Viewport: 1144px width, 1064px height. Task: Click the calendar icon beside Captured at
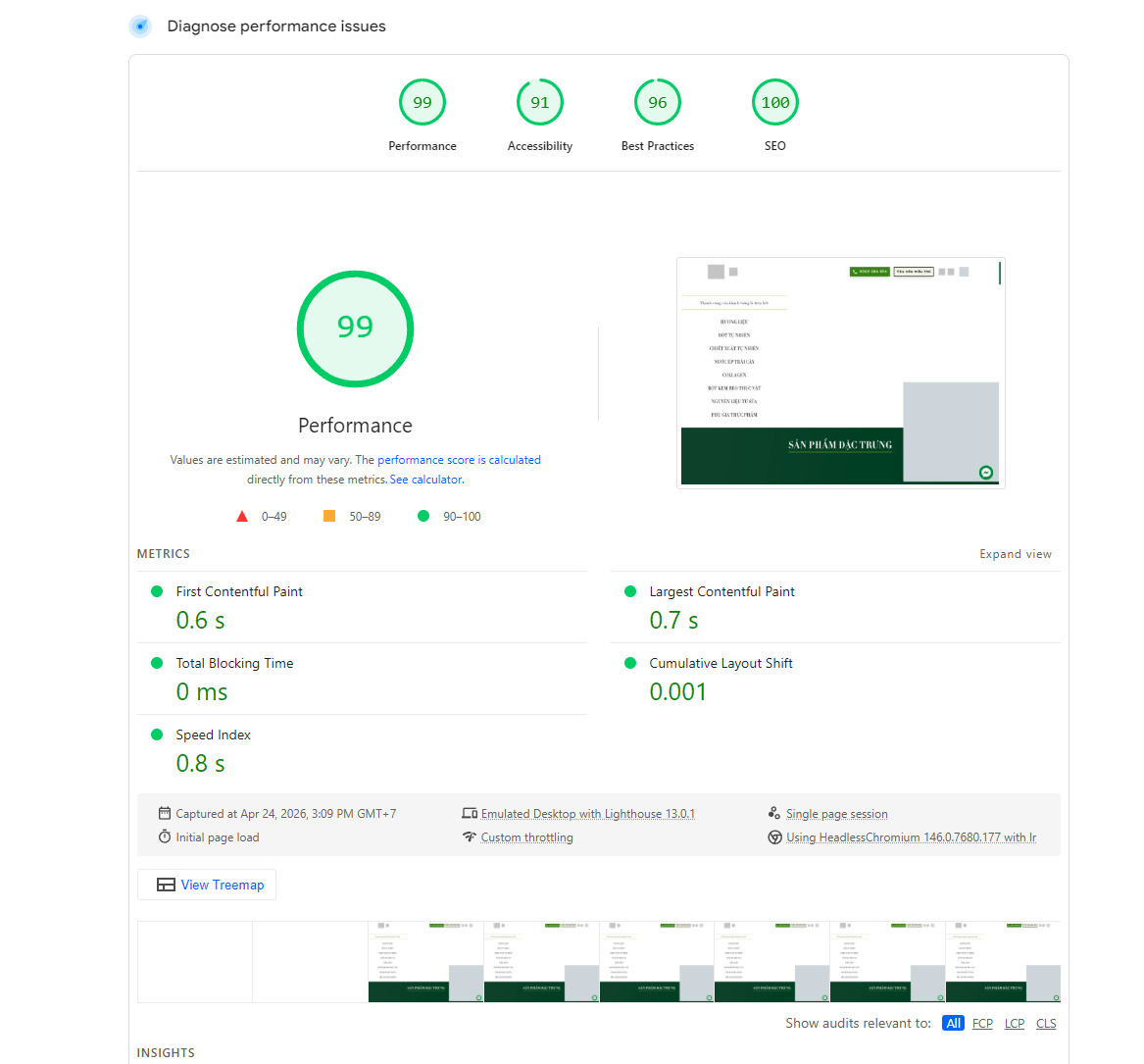click(165, 813)
